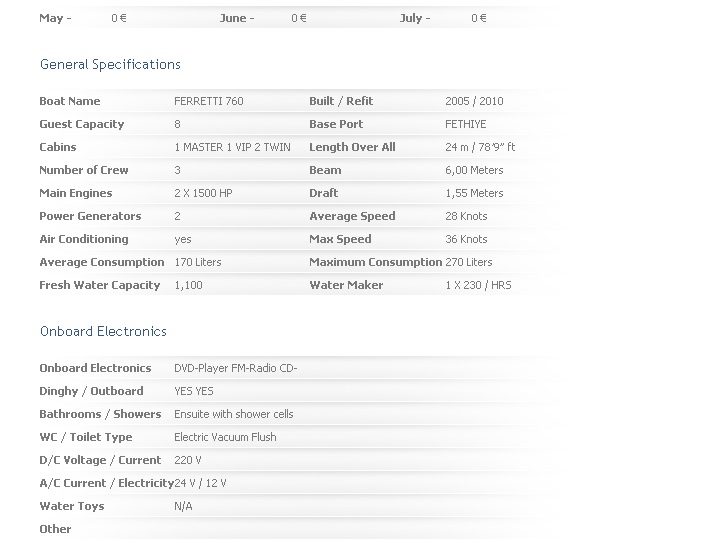
Task: Click the Onboard Electronics section heading
Action: pyautogui.click(x=103, y=331)
